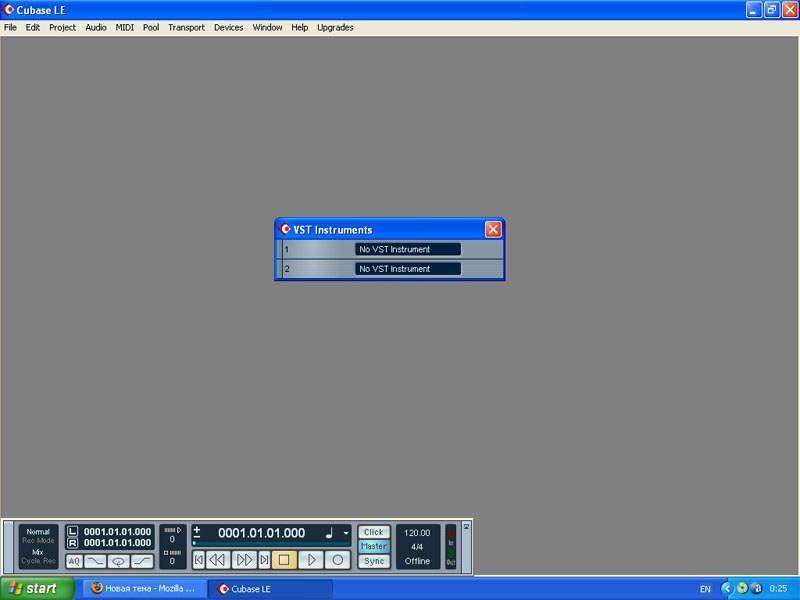Click the Cubase LE title bar icon

[x=8, y=10]
